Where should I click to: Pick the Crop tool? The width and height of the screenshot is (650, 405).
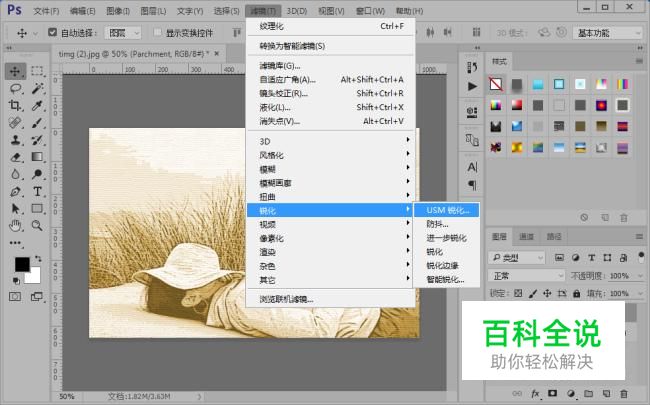(15, 105)
